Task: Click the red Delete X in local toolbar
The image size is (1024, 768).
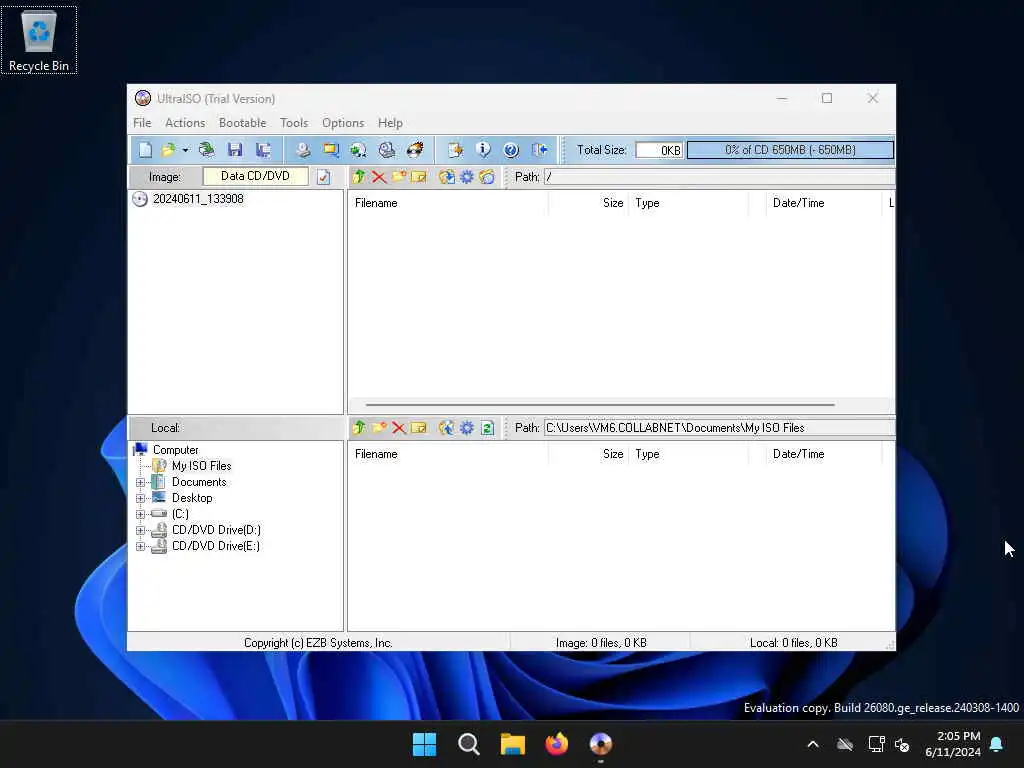Action: coord(399,428)
